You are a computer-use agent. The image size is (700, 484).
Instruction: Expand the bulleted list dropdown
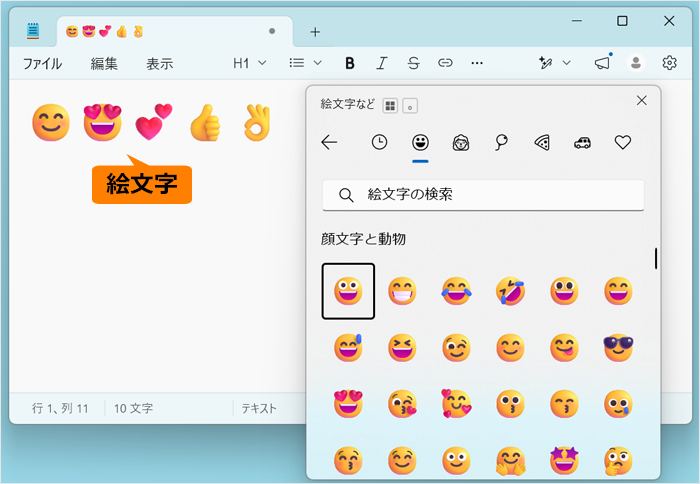pos(306,63)
